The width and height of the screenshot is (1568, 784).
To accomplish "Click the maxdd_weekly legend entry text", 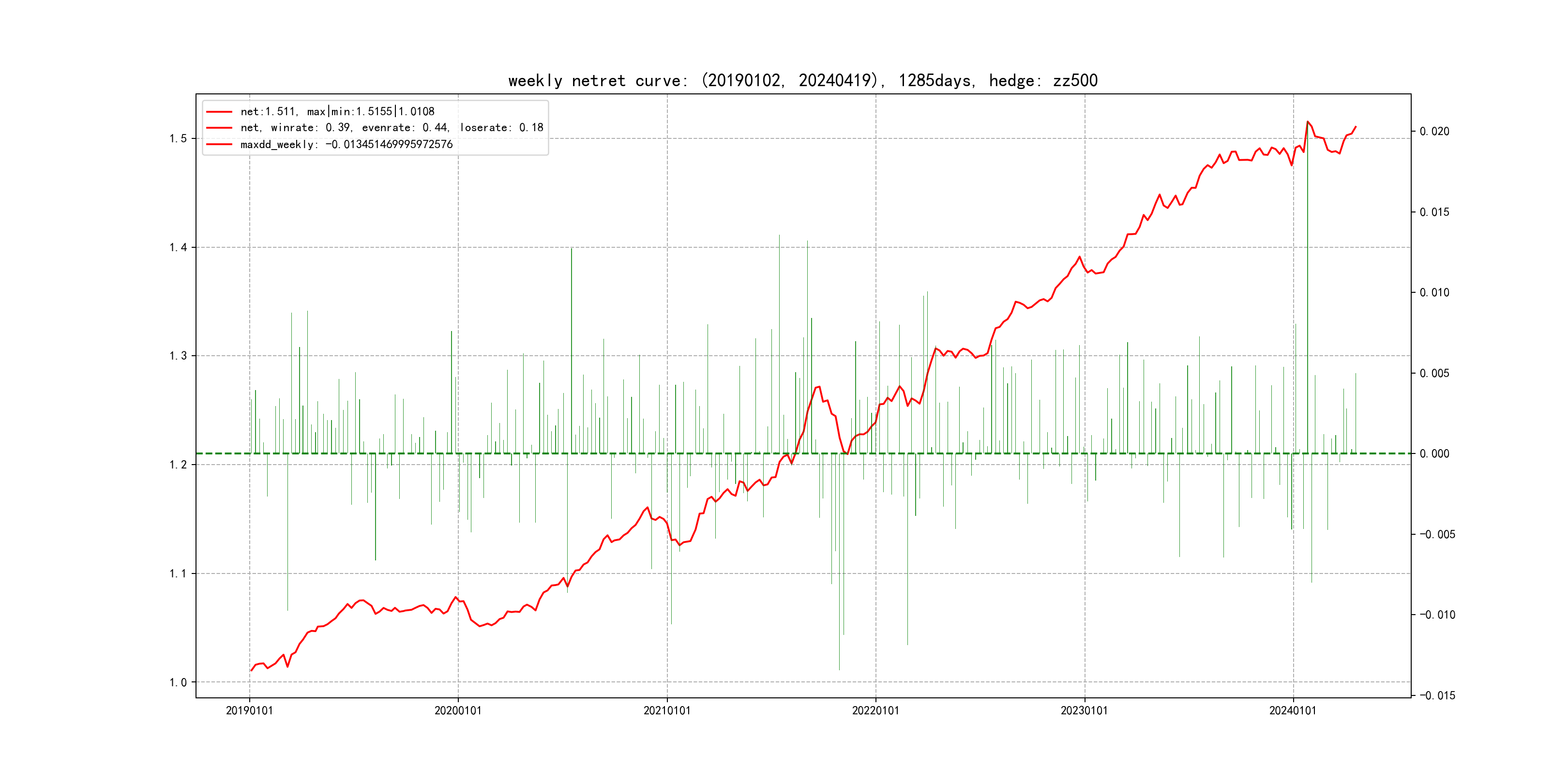I will (347, 144).
